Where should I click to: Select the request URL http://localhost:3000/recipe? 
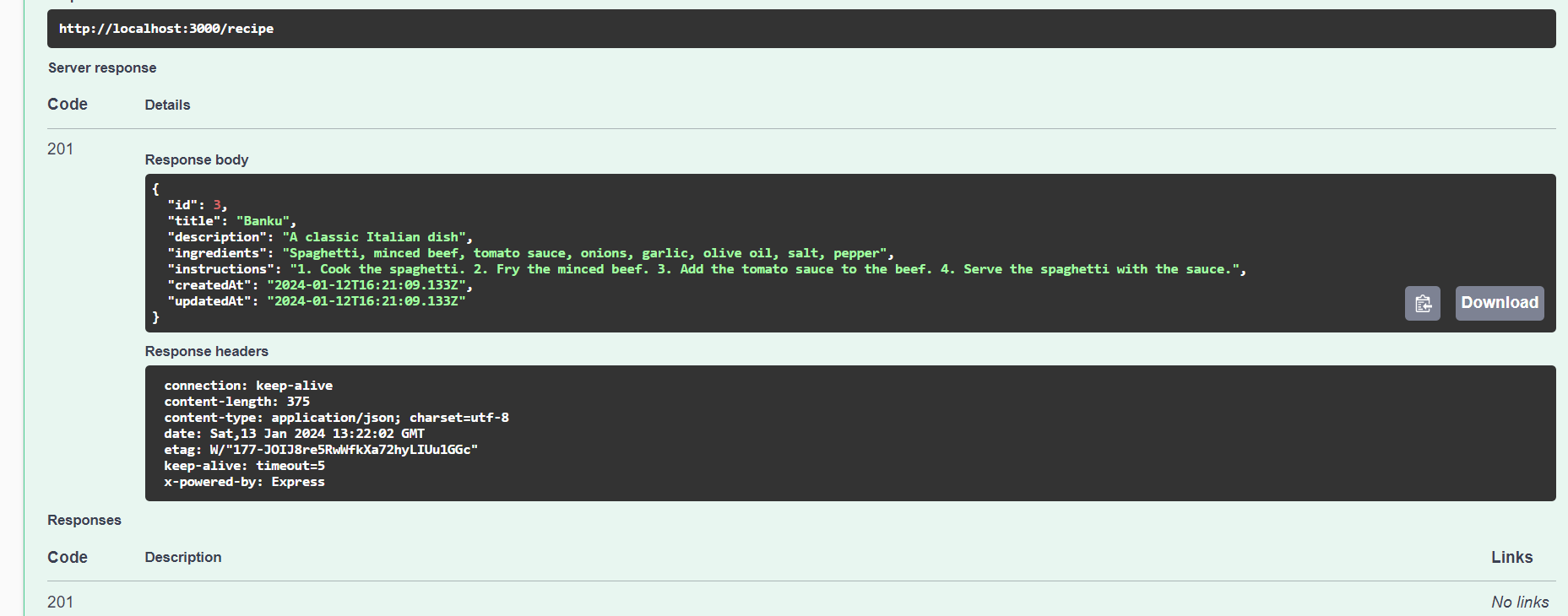click(x=165, y=28)
